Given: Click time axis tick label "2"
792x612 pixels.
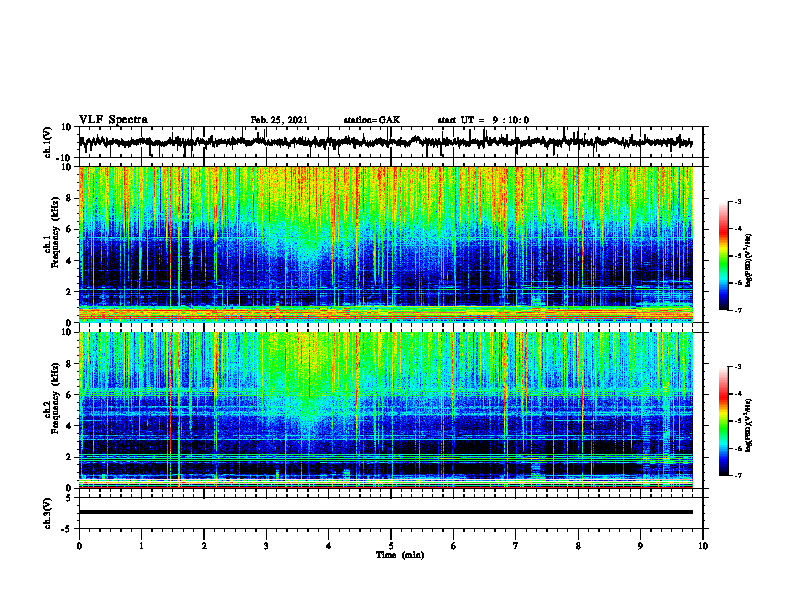Looking at the screenshot, I should pyautogui.click(x=204, y=546).
